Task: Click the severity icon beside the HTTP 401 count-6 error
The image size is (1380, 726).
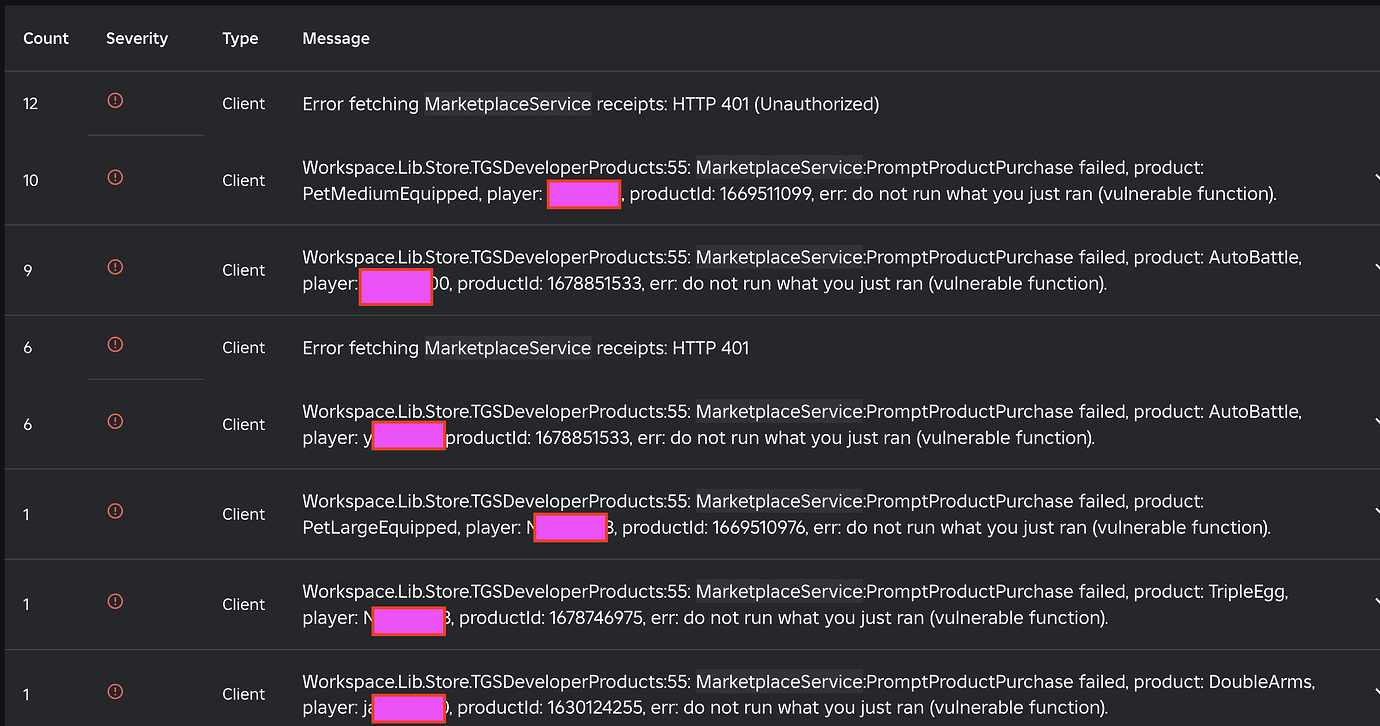Action: (x=114, y=344)
